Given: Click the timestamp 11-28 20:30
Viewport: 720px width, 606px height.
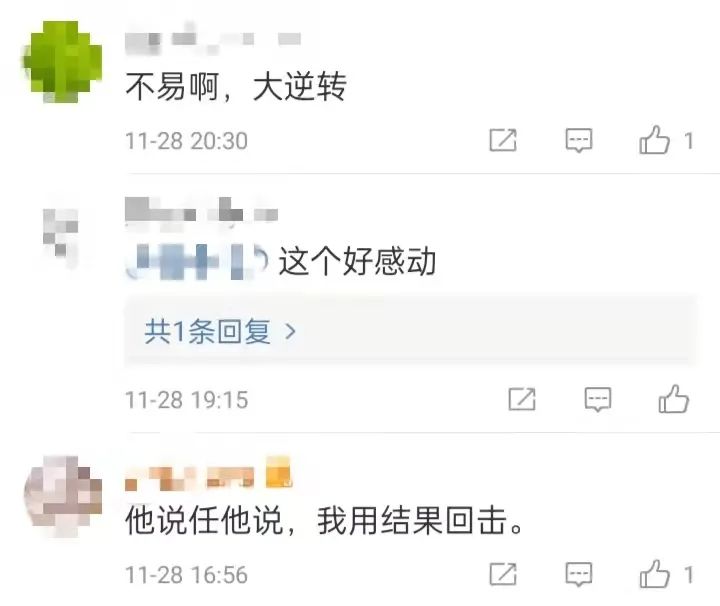Looking at the screenshot, I should pos(186,140).
